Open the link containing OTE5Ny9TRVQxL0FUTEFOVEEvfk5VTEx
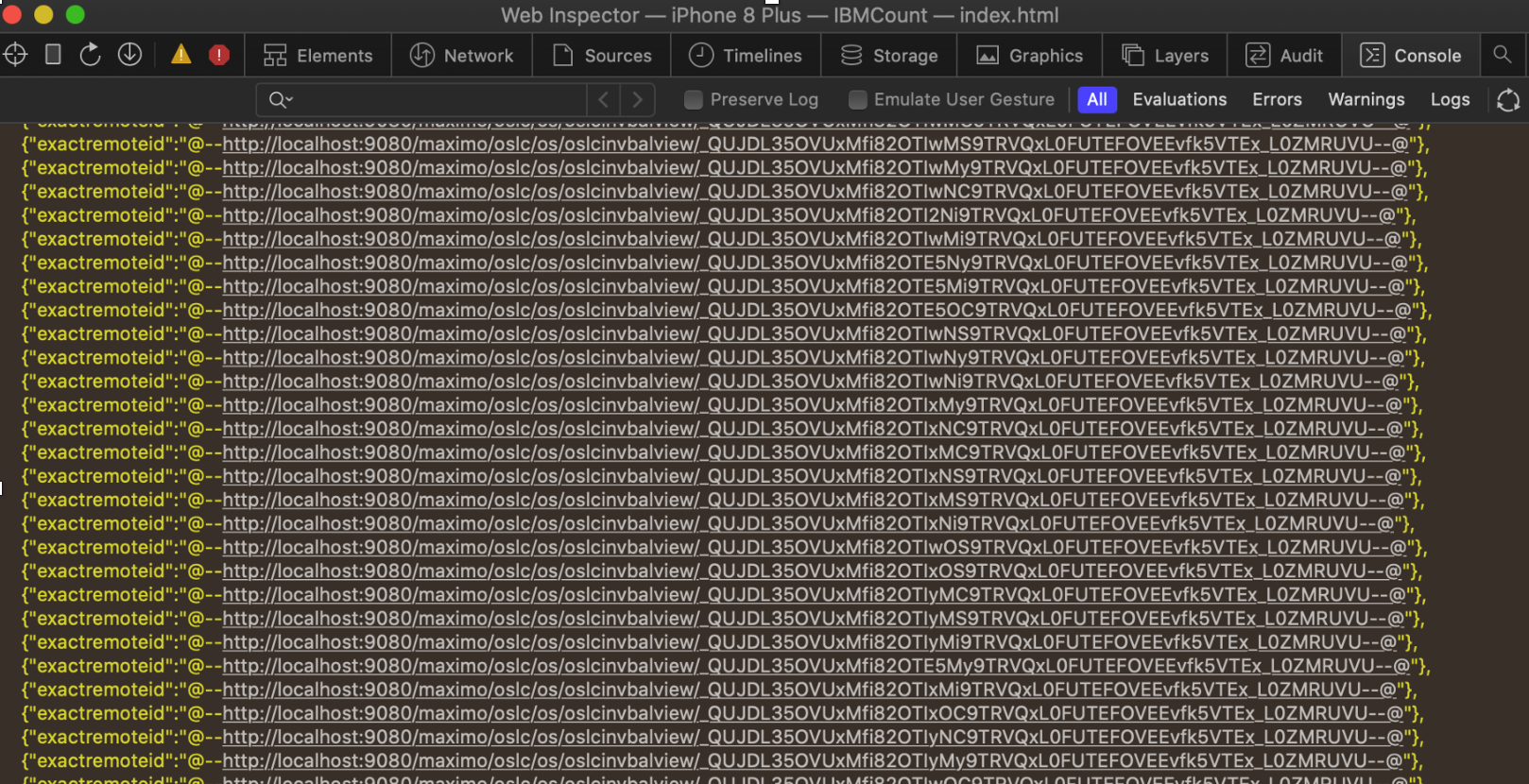This screenshot has height=784, width=1529. (814, 263)
